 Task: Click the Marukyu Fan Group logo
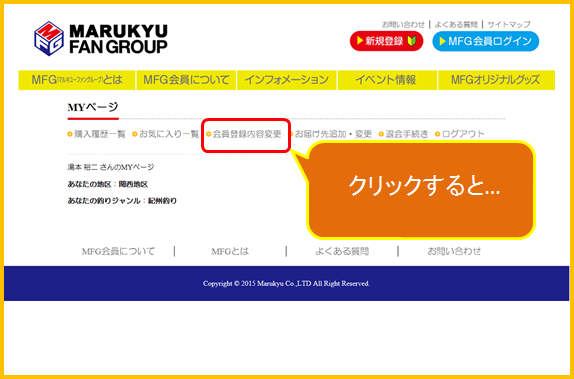(x=101, y=38)
